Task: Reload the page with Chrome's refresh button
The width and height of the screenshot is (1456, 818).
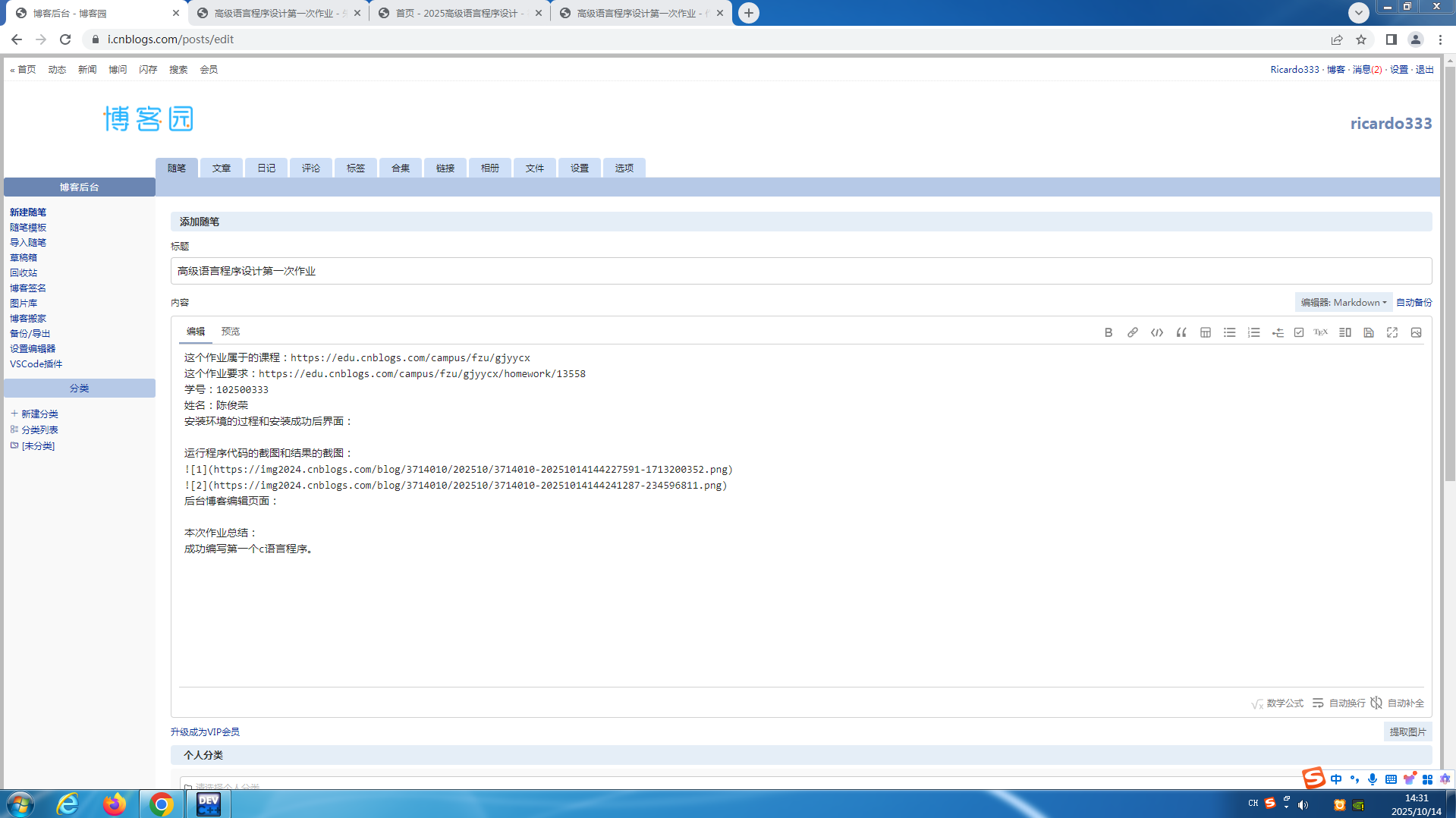Action: coord(65,39)
